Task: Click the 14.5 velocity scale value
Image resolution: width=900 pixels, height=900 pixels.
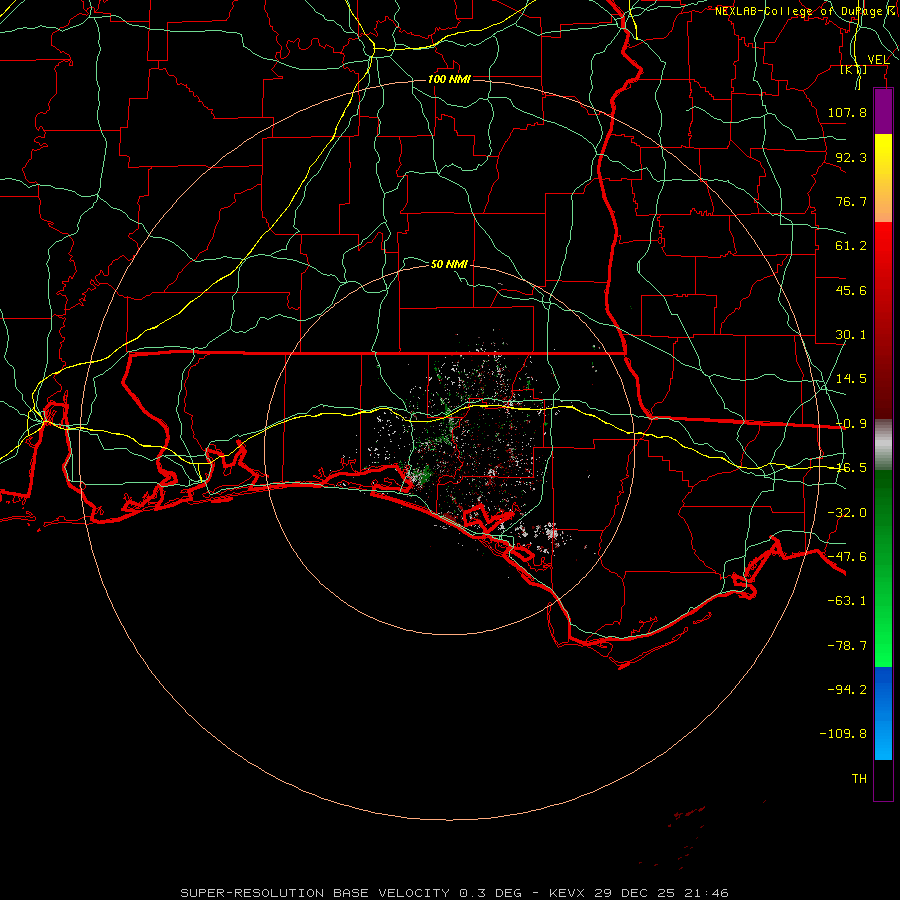Action: coord(851,379)
